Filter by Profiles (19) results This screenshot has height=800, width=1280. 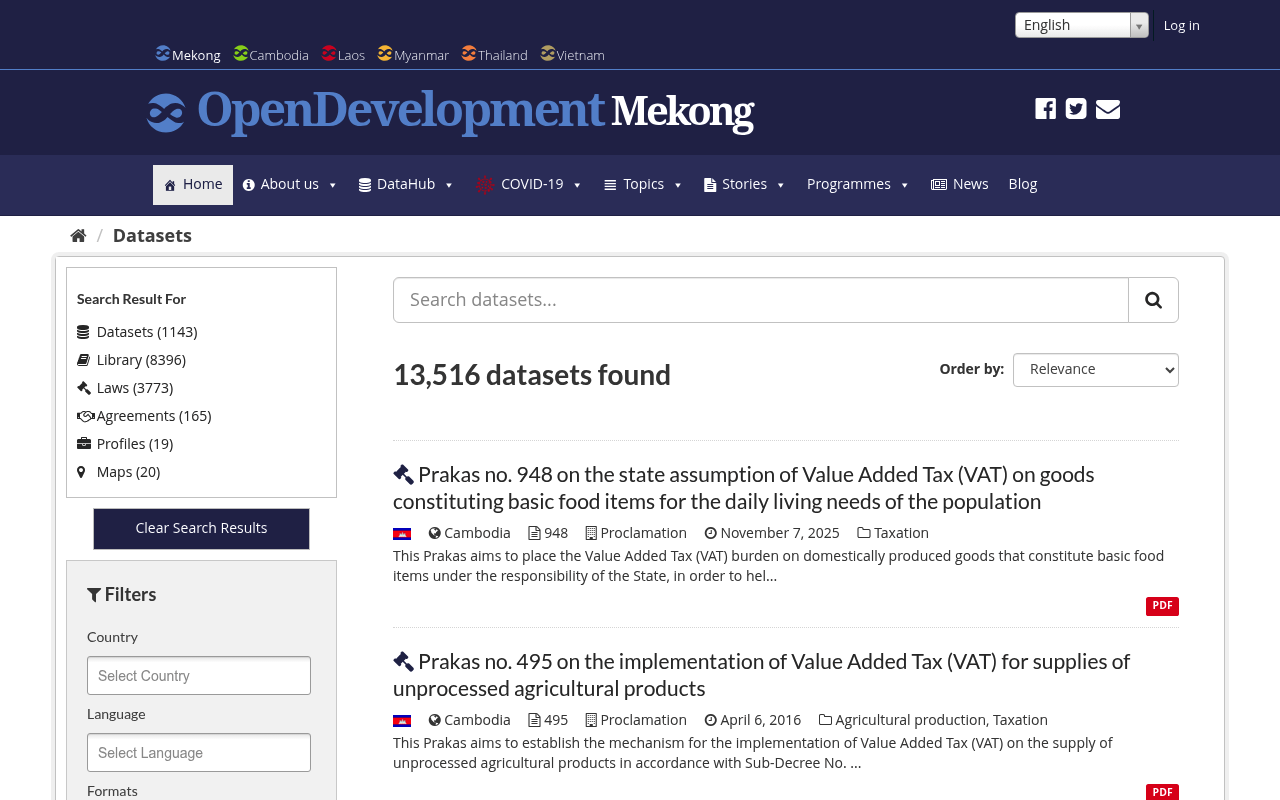[135, 444]
